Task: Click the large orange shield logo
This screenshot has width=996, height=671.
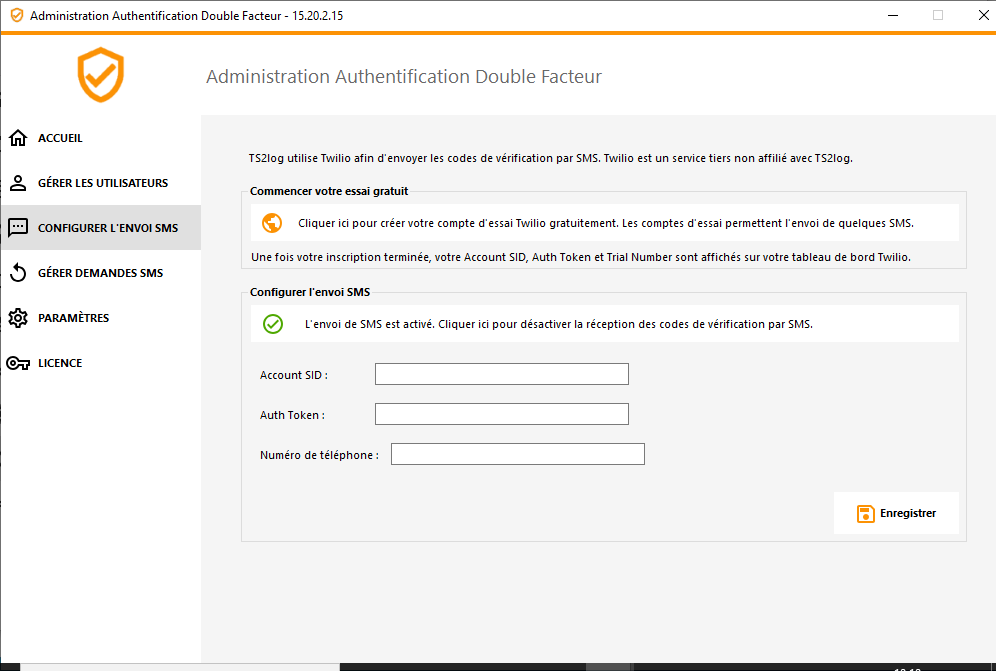Action: pyautogui.click(x=100, y=74)
